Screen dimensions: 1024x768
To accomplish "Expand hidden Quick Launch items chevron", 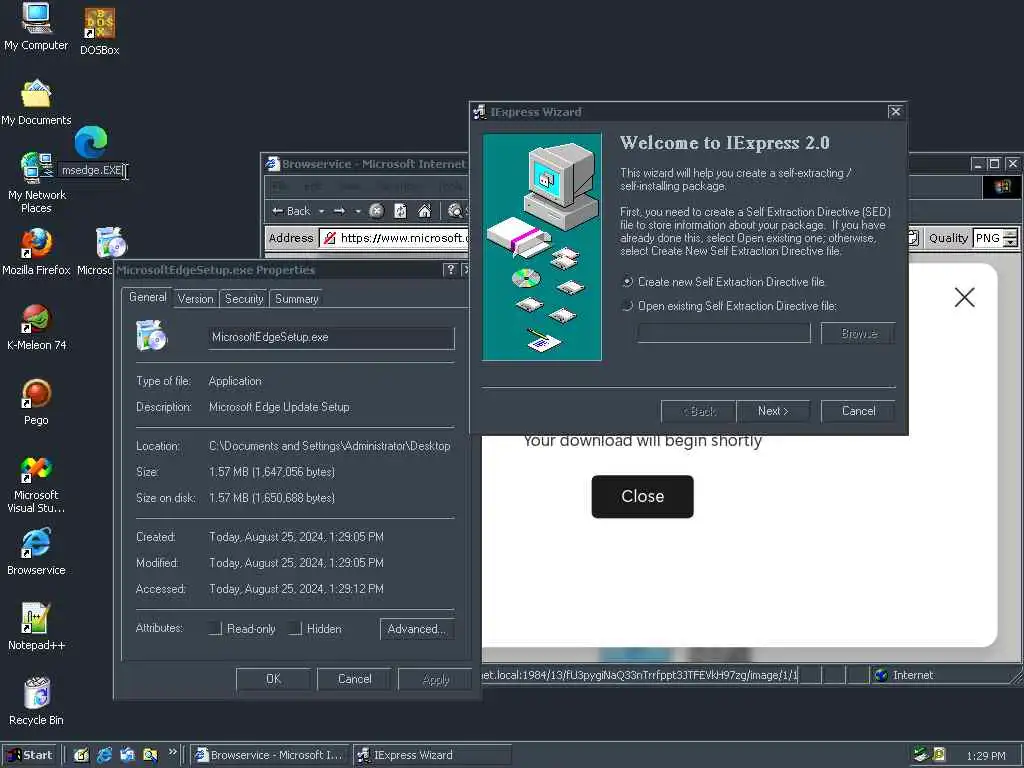I will point(172,752).
